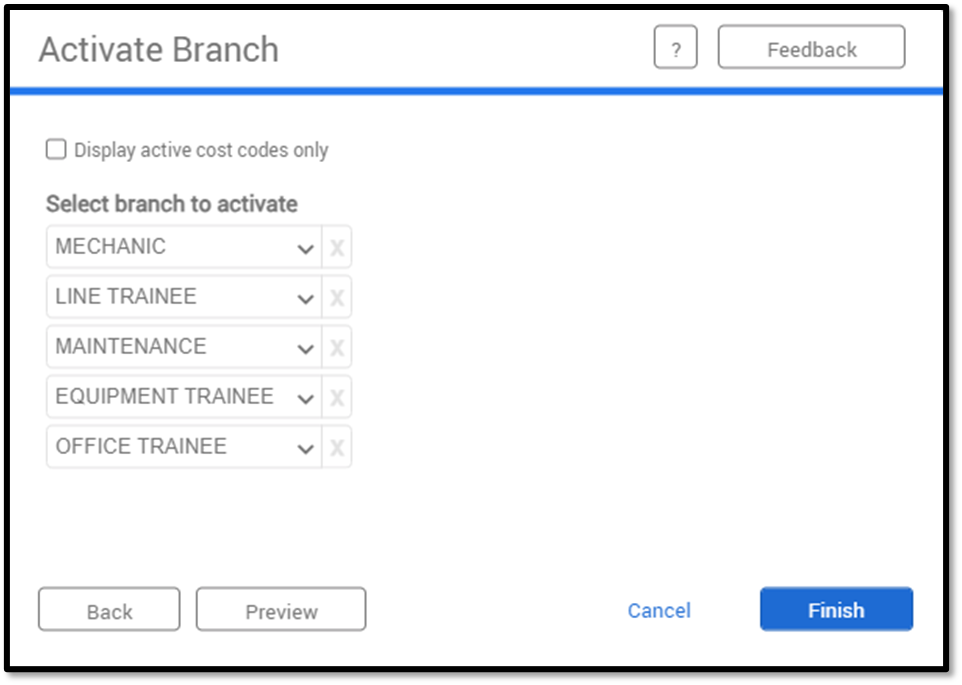Image resolution: width=962 pixels, height=685 pixels.
Task: Click the Back button
Action: [x=108, y=609]
